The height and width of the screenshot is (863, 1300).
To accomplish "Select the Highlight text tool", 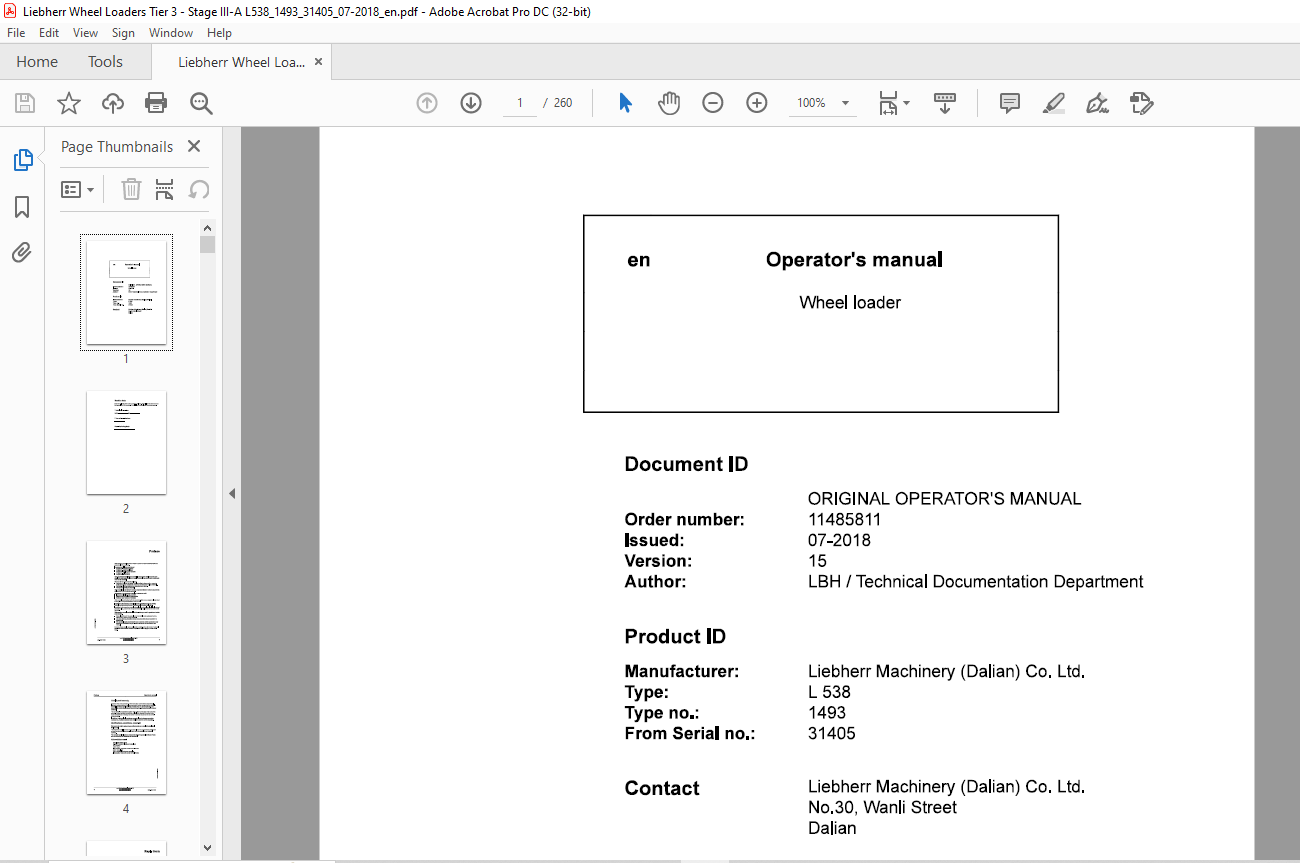I will pyautogui.click(x=1054, y=103).
